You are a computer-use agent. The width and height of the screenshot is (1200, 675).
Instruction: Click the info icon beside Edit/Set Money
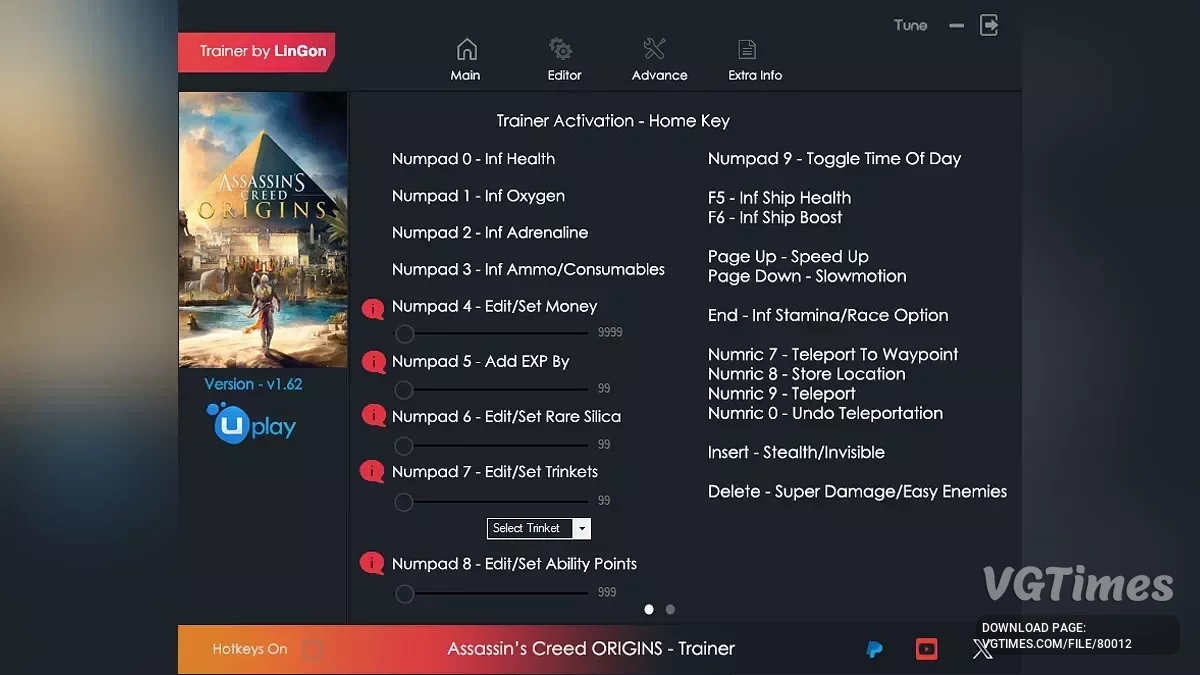coord(373,308)
